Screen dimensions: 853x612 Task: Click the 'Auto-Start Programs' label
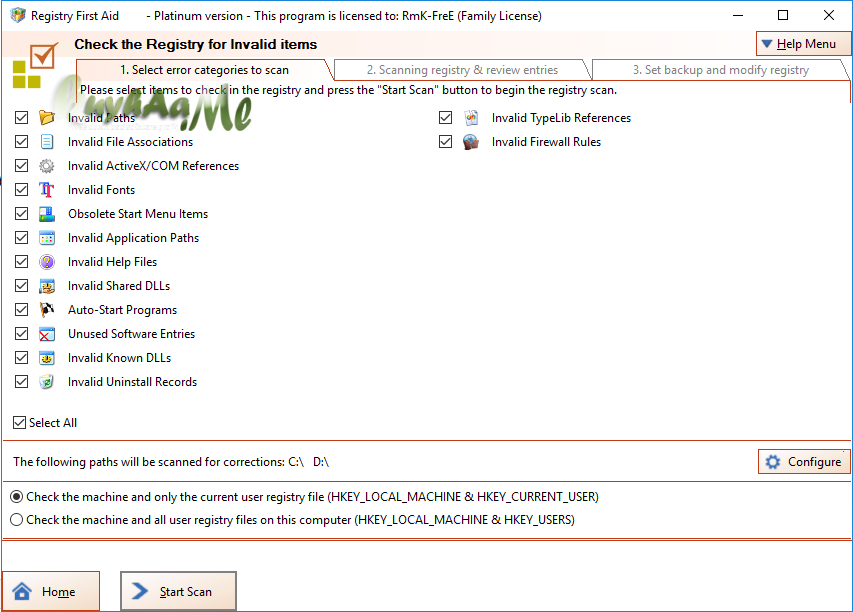(122, 310)
